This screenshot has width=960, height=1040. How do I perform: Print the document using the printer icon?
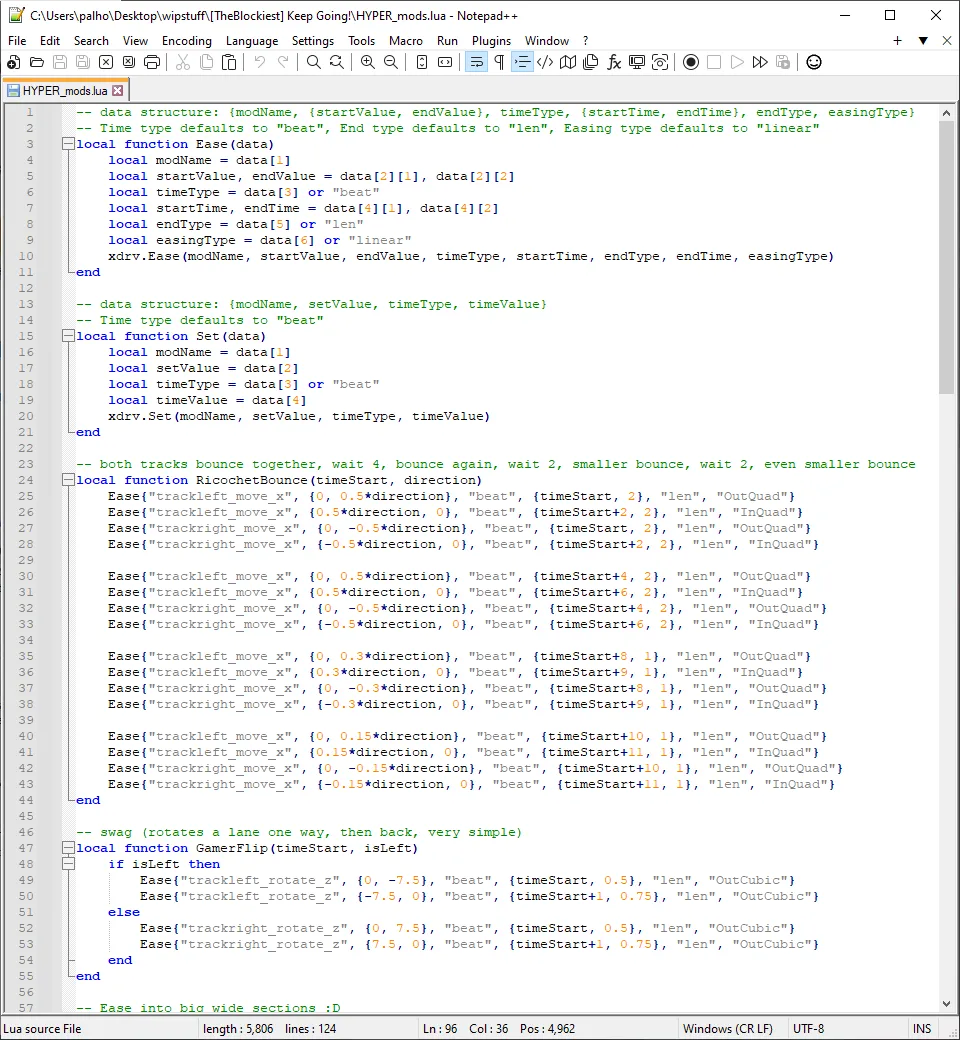tap(151, 62)
